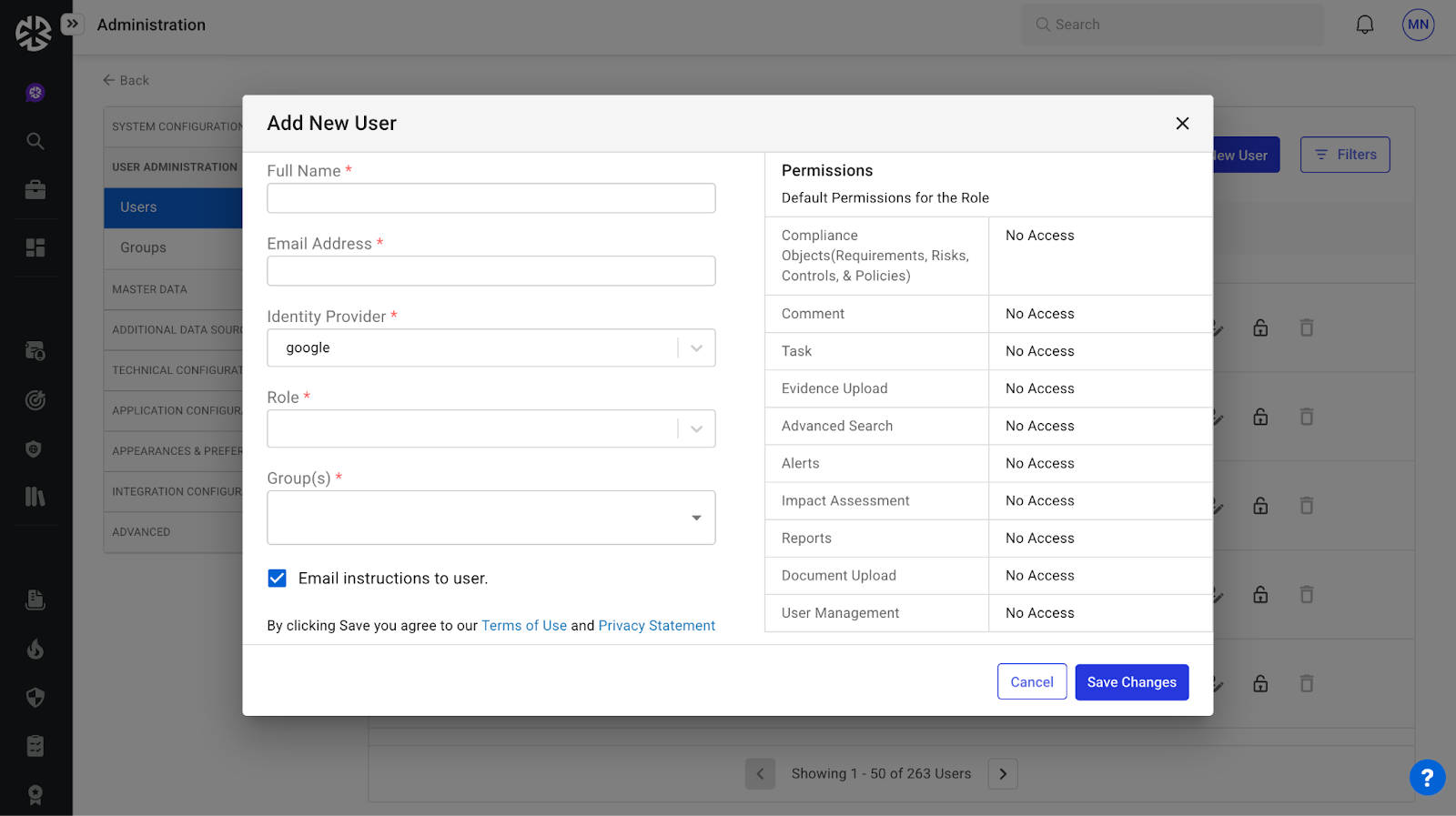Viewport: 1456px width, 816px height.
Task: Open the Advanced menu section
Action: point(141,532)
